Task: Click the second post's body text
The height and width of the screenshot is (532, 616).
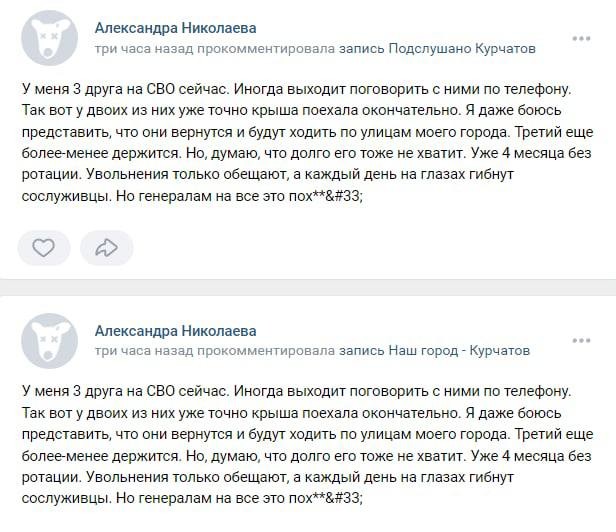Action: click(307, 445)
